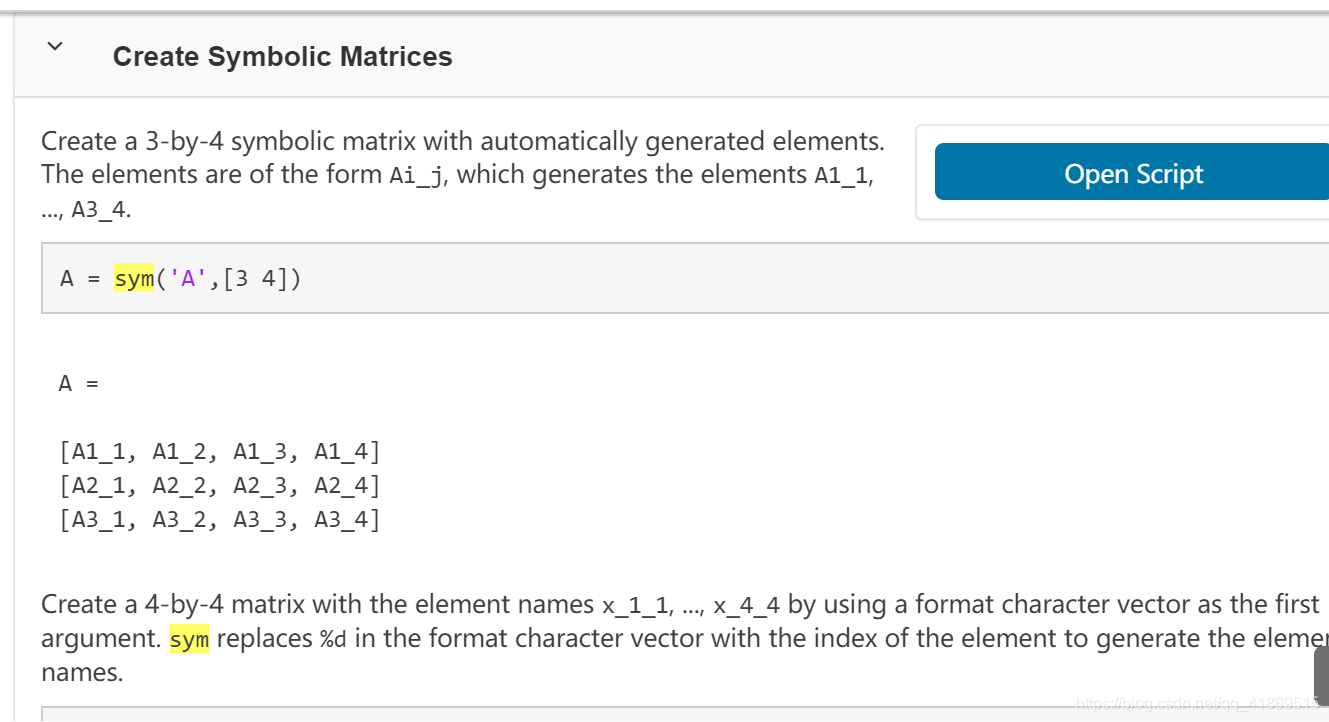Click the first output row starting with A1_1

[220, 452]
